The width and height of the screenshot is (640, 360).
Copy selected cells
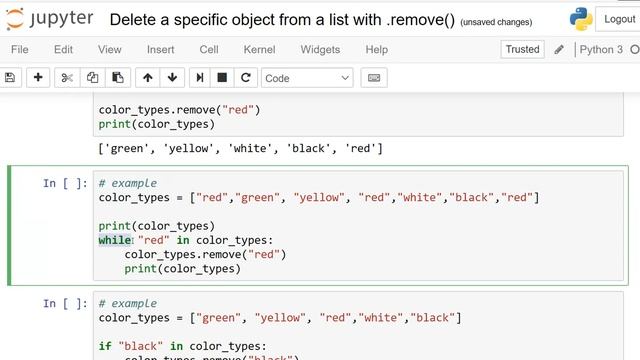tap(92, 78)
